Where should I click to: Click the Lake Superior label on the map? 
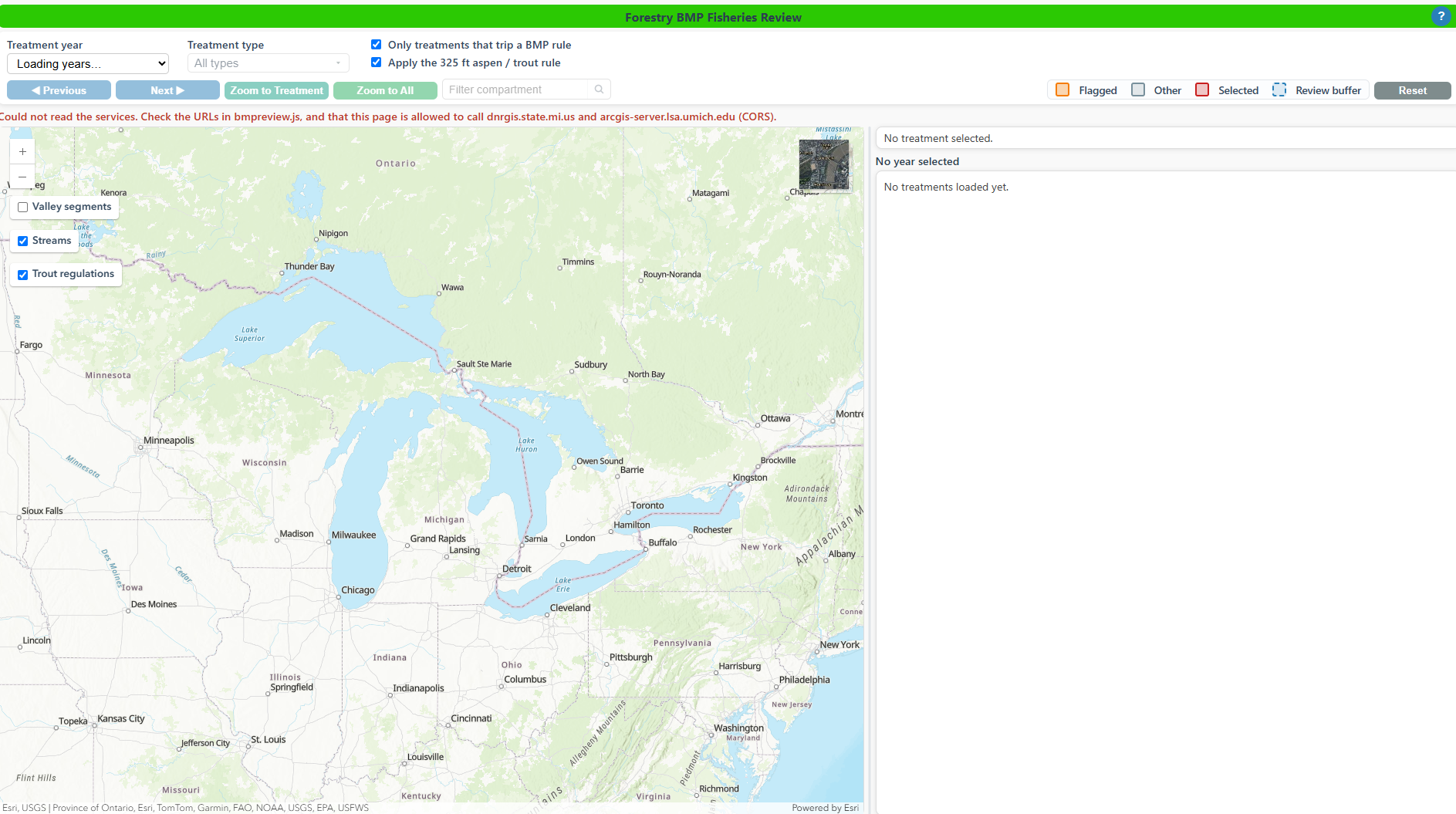tap(249, 334)
